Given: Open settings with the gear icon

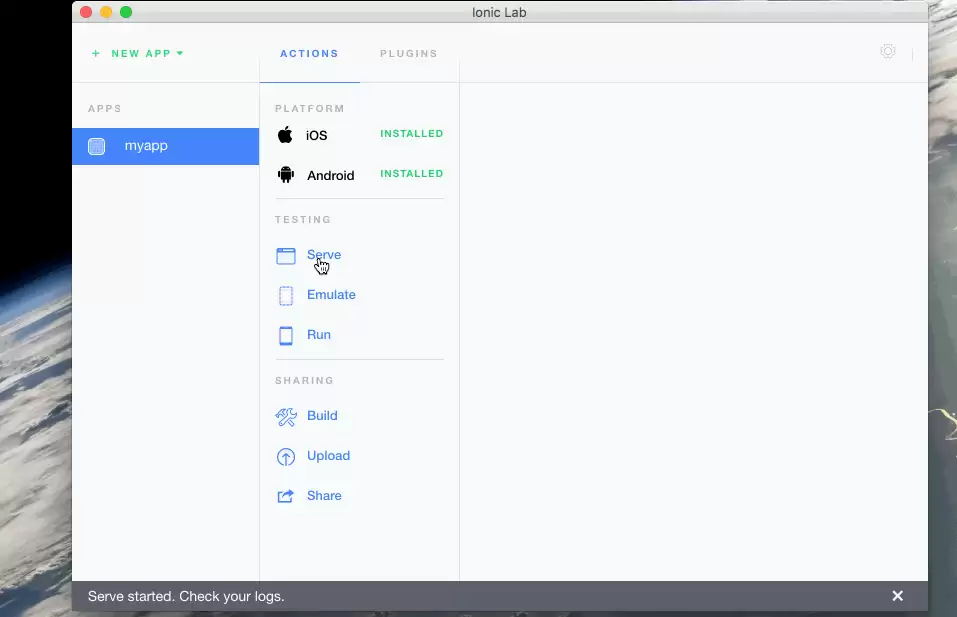Looking at the screenshot, I should pyautogui.click(x=888, y=51).
